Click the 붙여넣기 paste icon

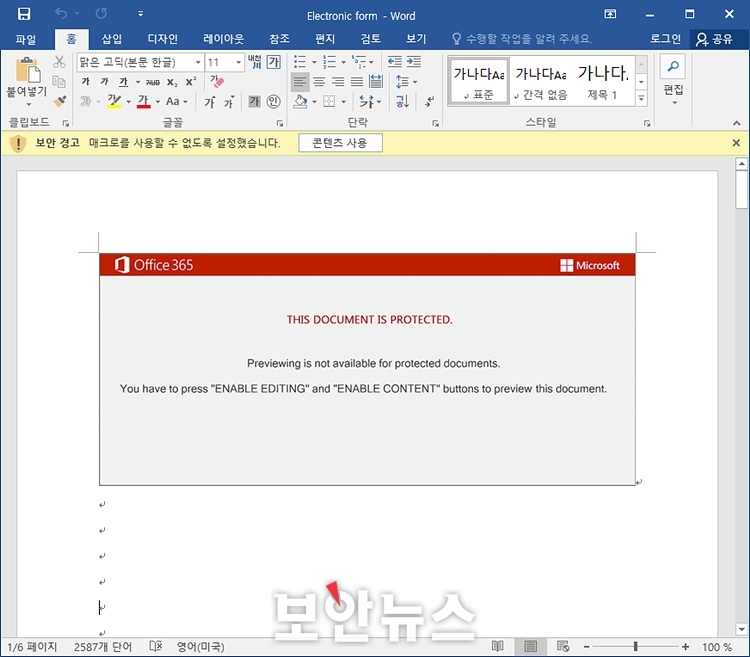coord(27,69)
